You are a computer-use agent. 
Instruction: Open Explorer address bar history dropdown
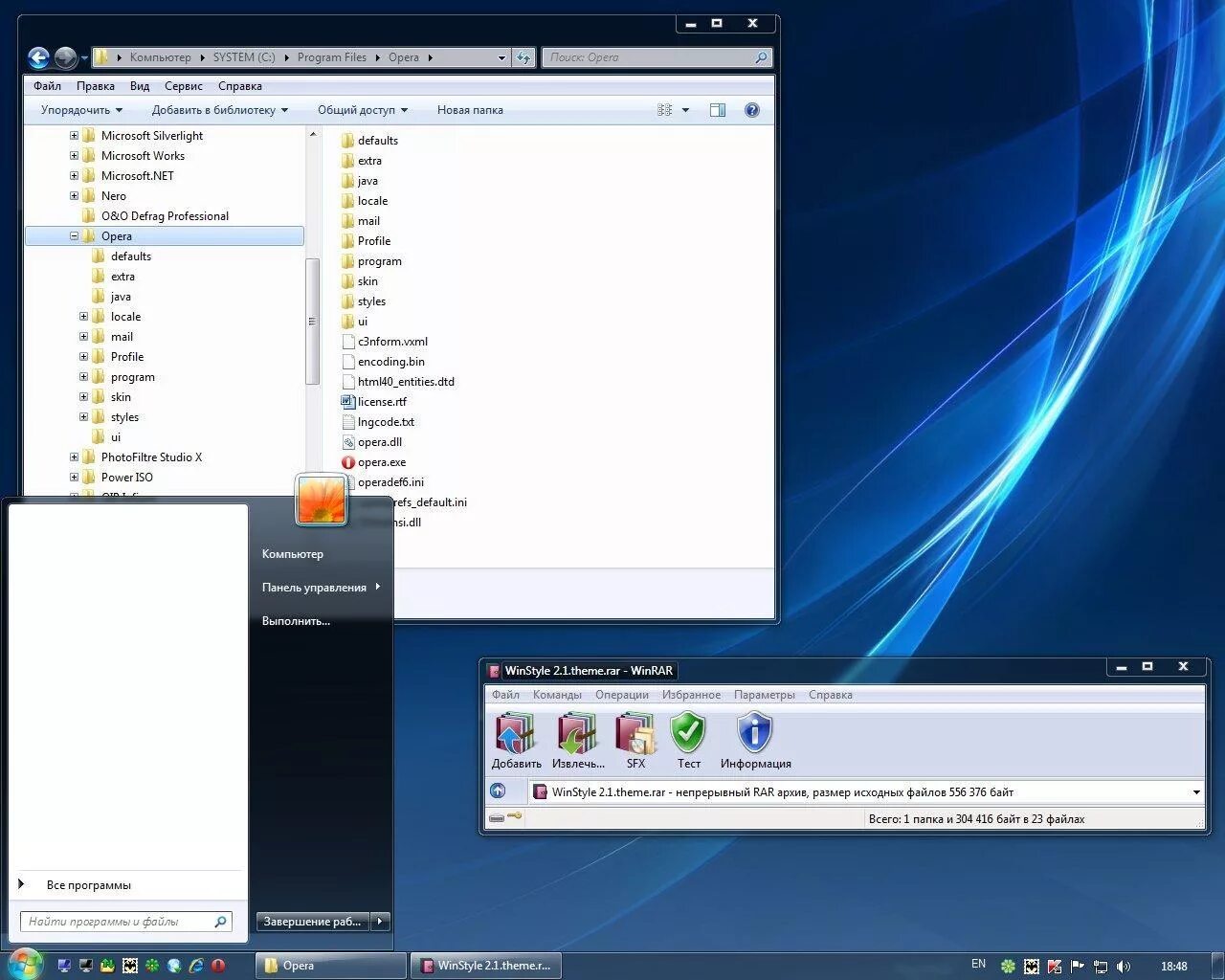tap(501, 57)
